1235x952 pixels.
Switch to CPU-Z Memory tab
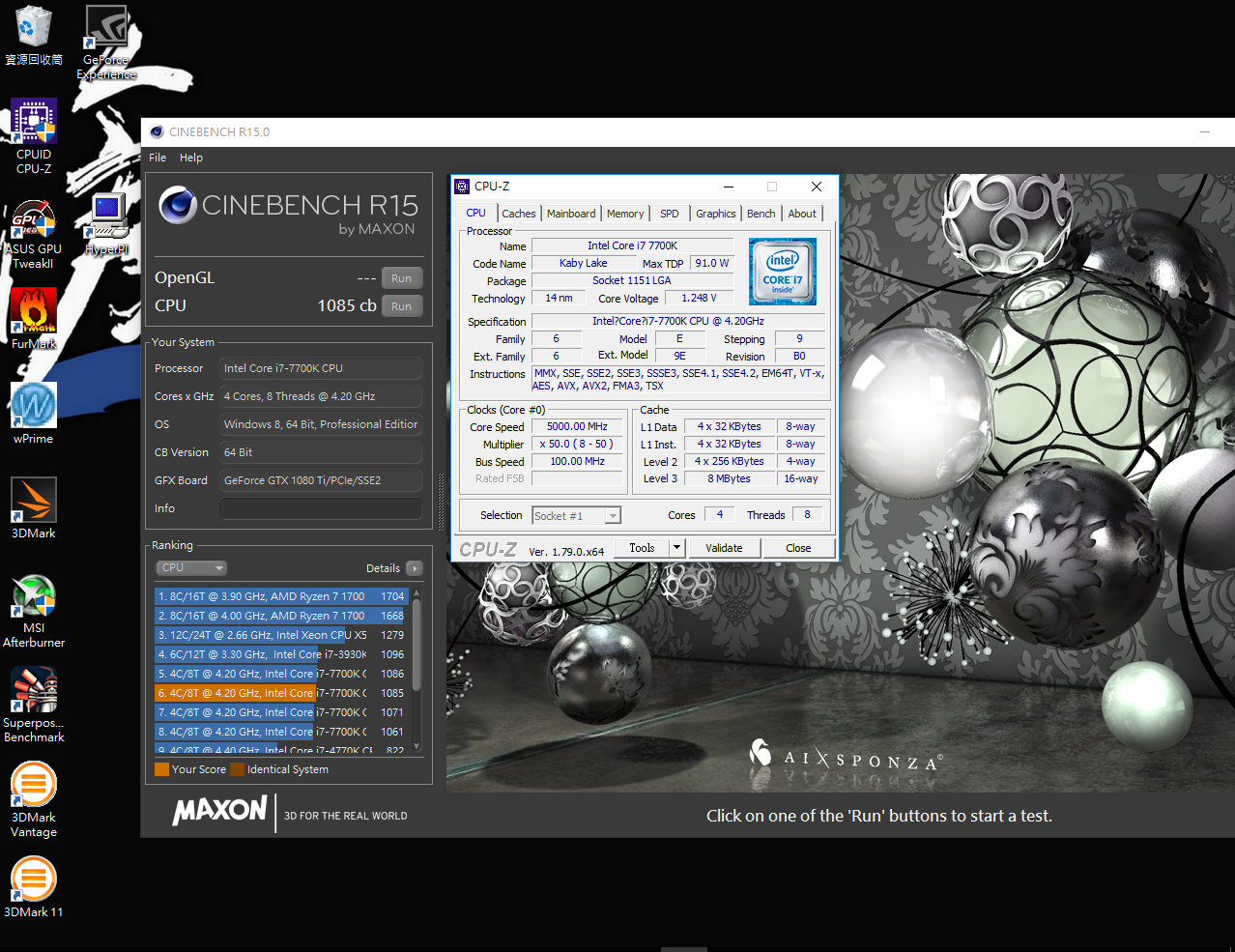[x=625, y=214]
